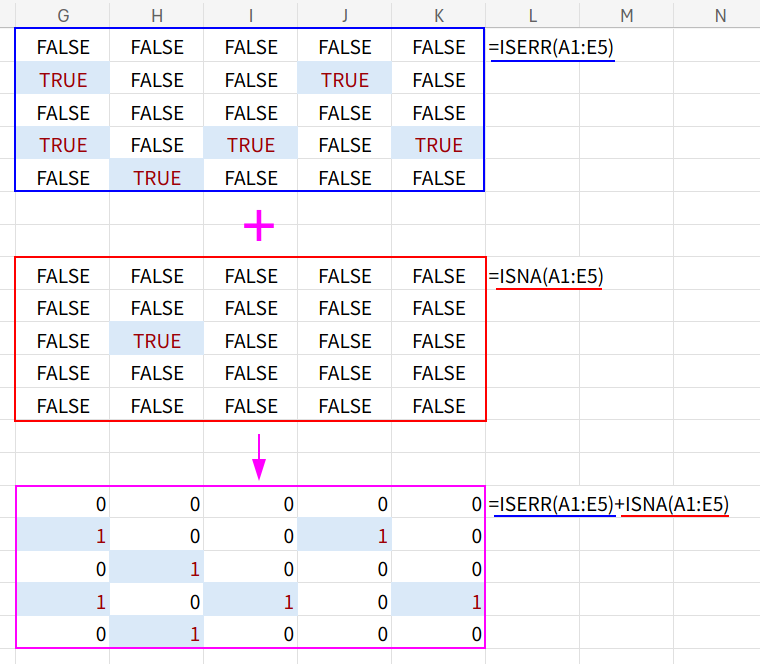Select column H header
The height and width of the screenshot is (664, 760).
click(x=157, y=15)
